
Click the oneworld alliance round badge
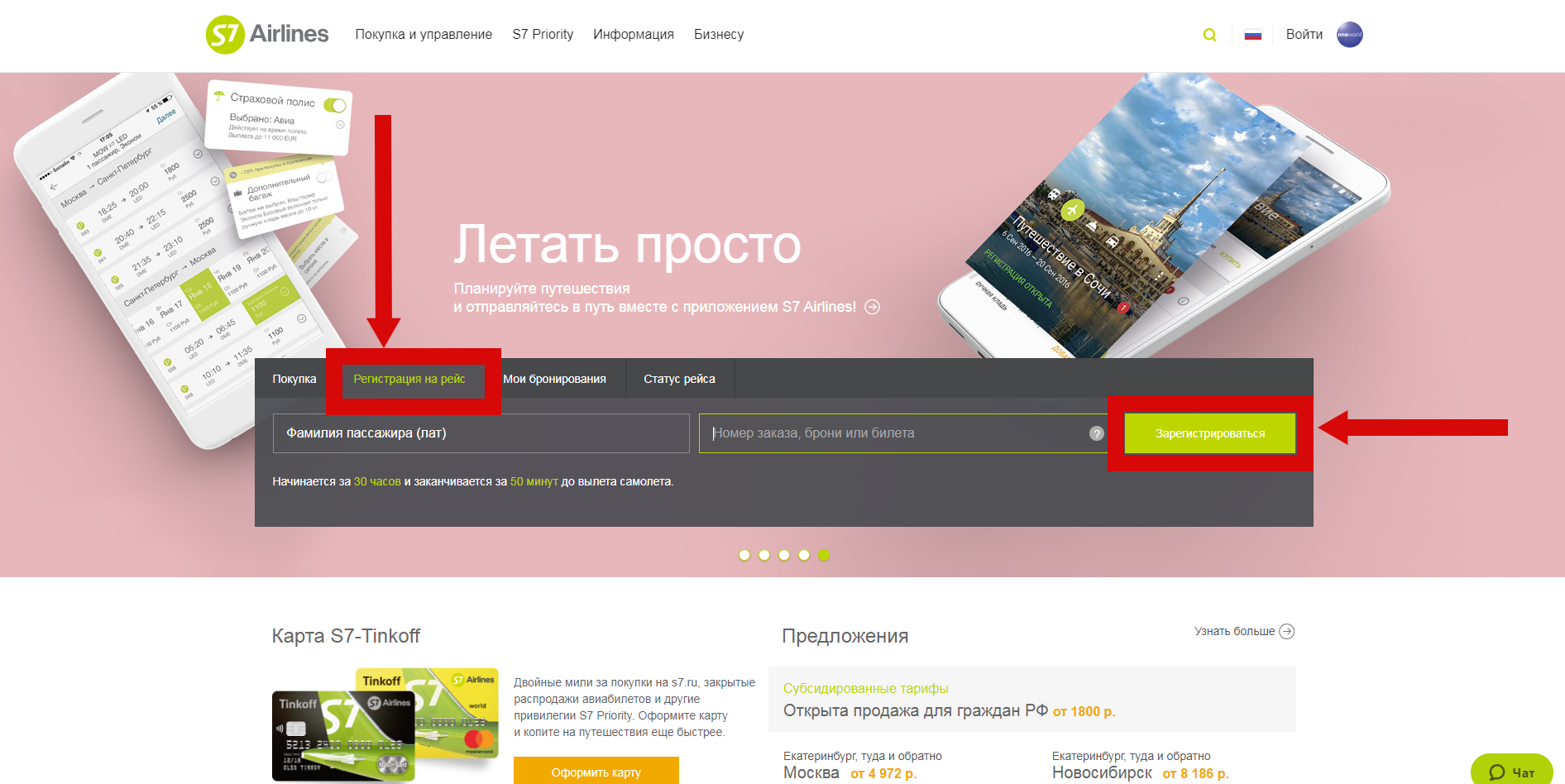tap(1349, 35)
